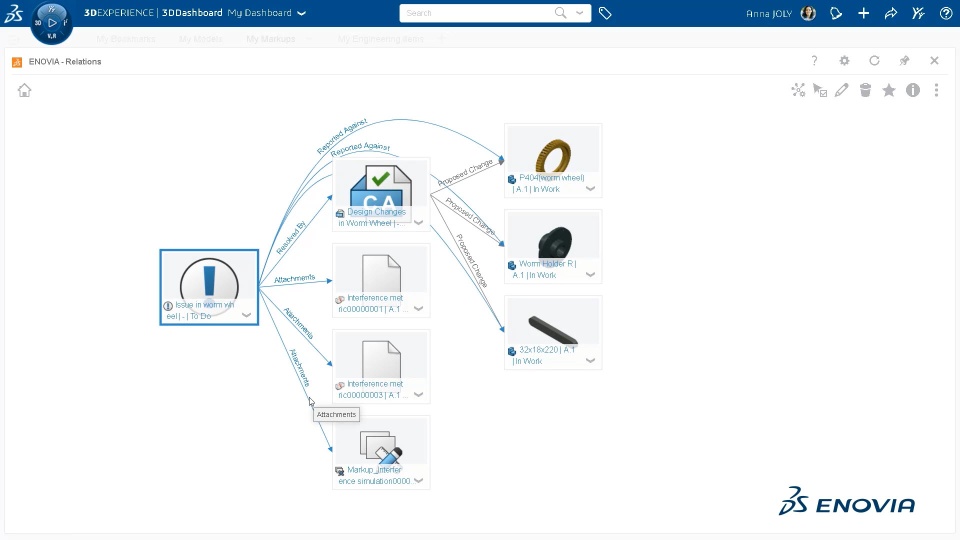Select the Worm Holder R part node
The image size is (960, 540).
(x=553, y=246)
